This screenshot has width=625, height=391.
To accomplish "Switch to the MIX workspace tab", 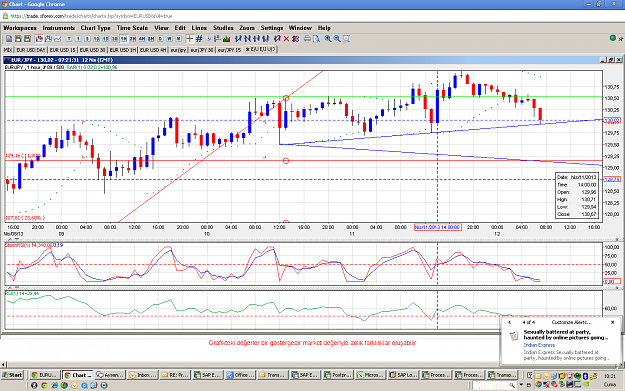I will tap(8, 50).
